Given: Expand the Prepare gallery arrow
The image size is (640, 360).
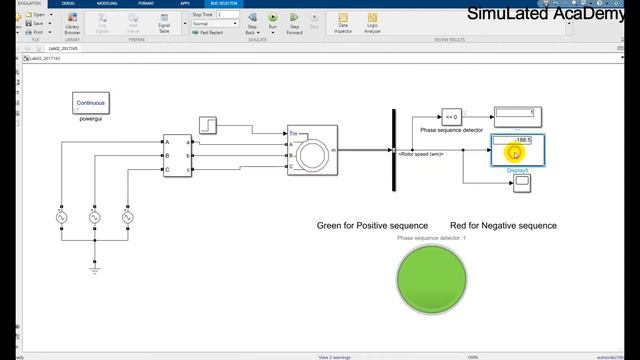Looking at the screenshot, I should tap(185, 24).
